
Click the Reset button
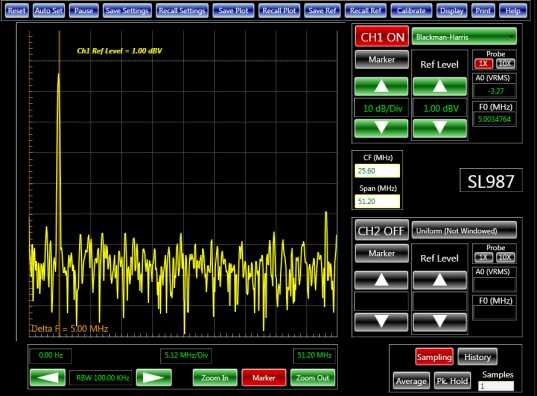pos(16,11)
